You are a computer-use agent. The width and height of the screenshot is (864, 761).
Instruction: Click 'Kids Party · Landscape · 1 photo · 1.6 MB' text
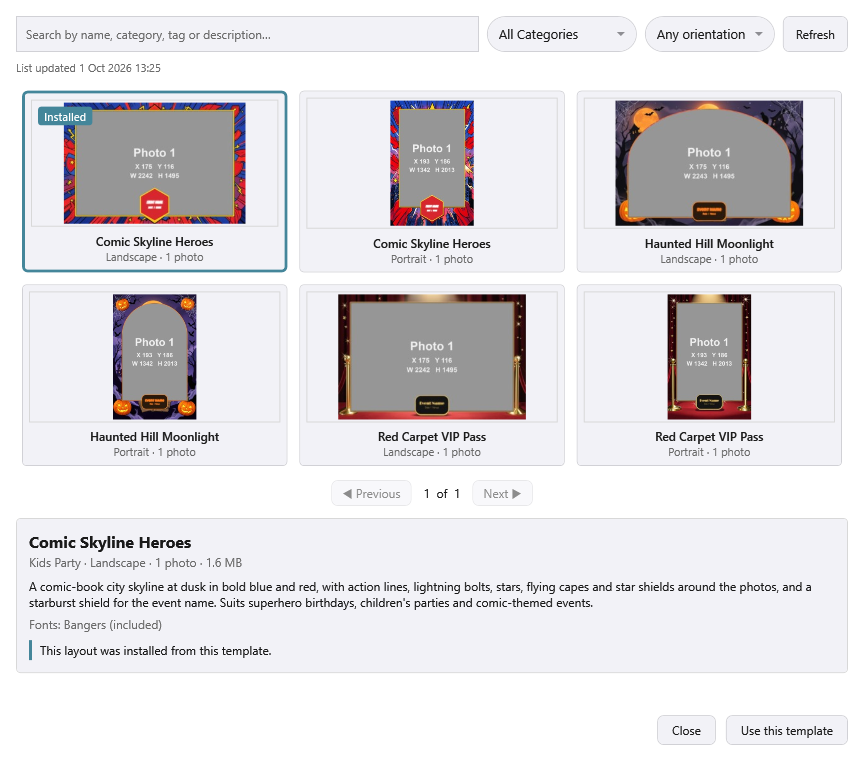point(136,563)
